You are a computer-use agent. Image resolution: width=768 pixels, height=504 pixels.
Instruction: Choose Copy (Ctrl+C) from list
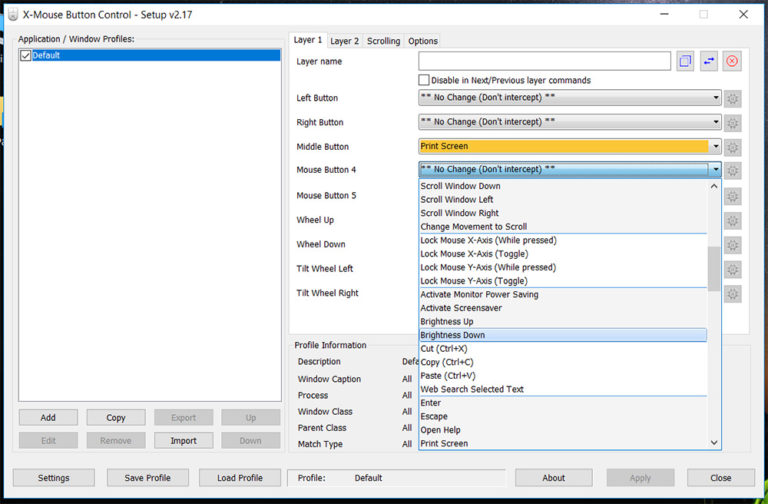563,362
